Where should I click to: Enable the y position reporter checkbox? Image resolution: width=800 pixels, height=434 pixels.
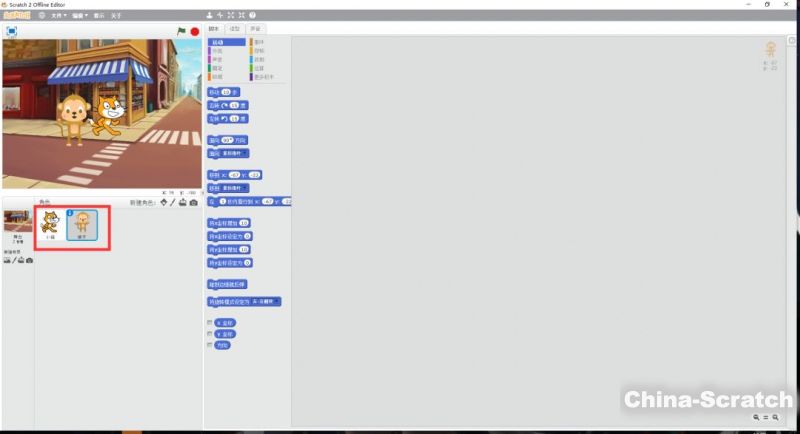coord(209,334)
